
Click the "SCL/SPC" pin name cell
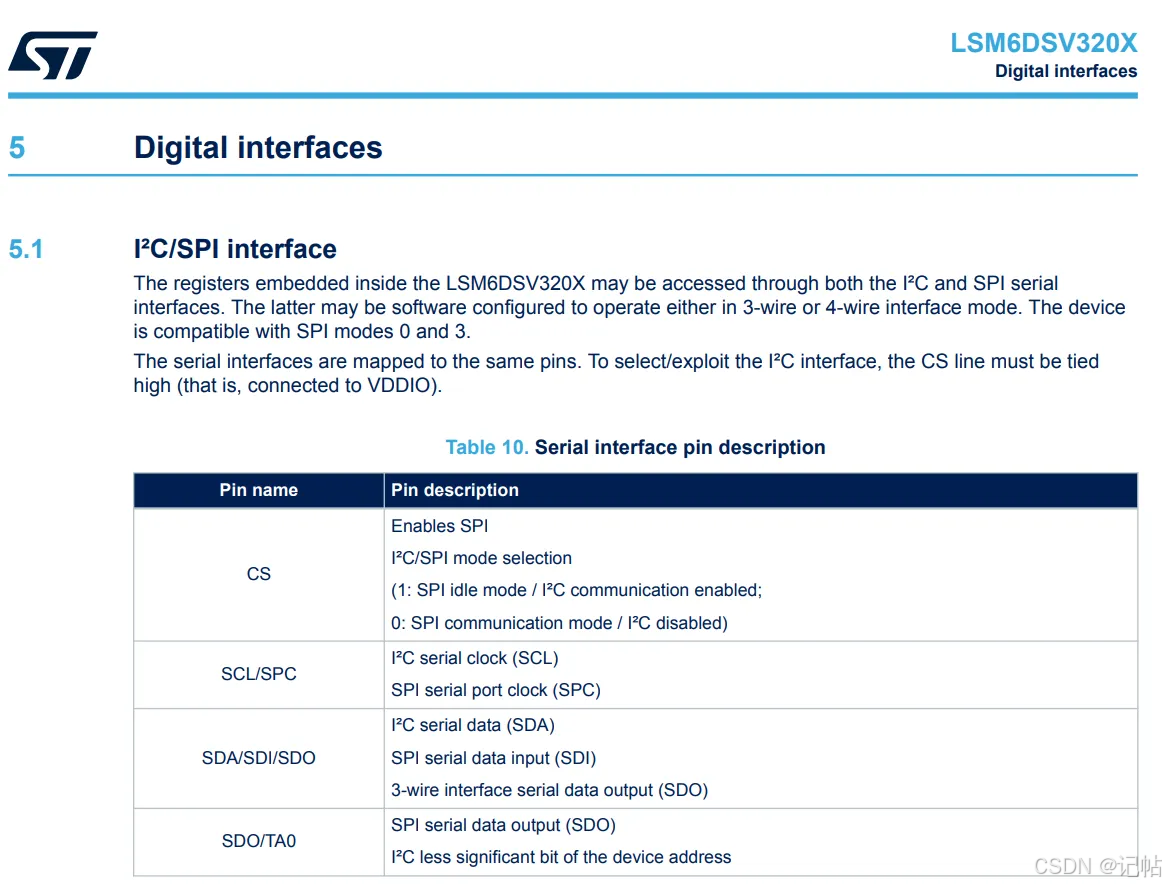click(259, 674)
